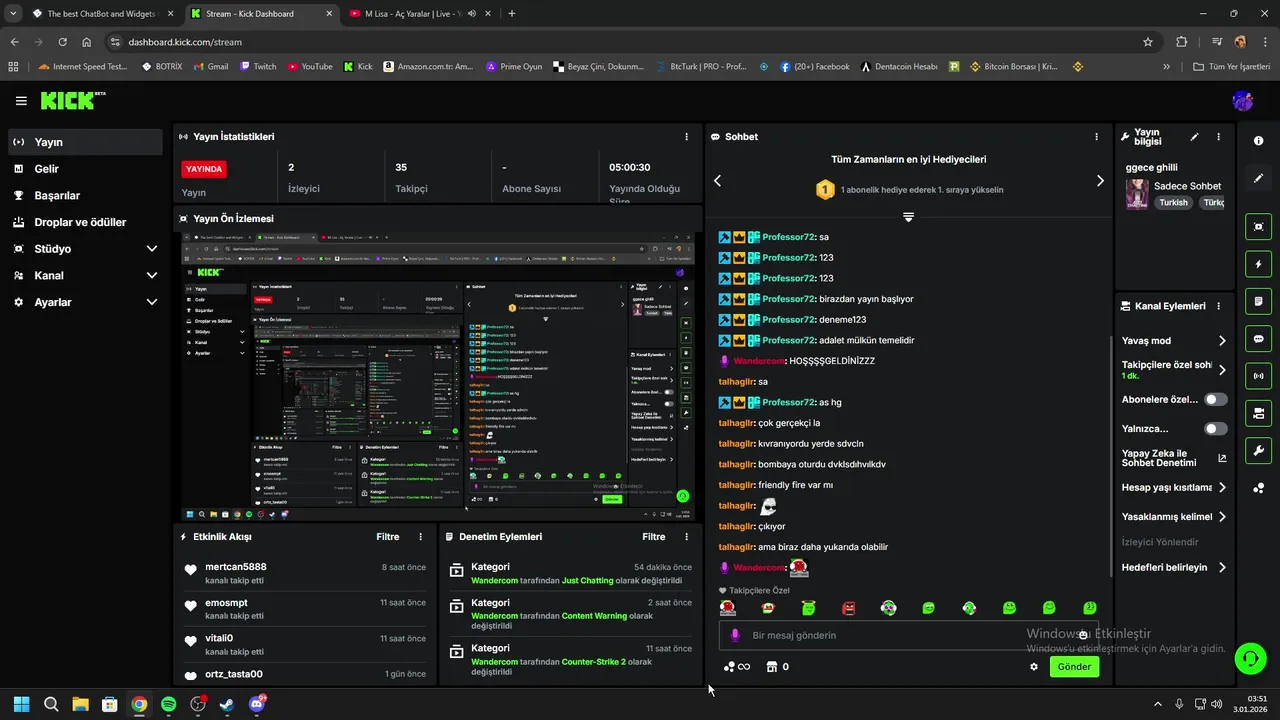
Task: Click the AI chat moderation external link icon
Action: [x=1222, y=458]
